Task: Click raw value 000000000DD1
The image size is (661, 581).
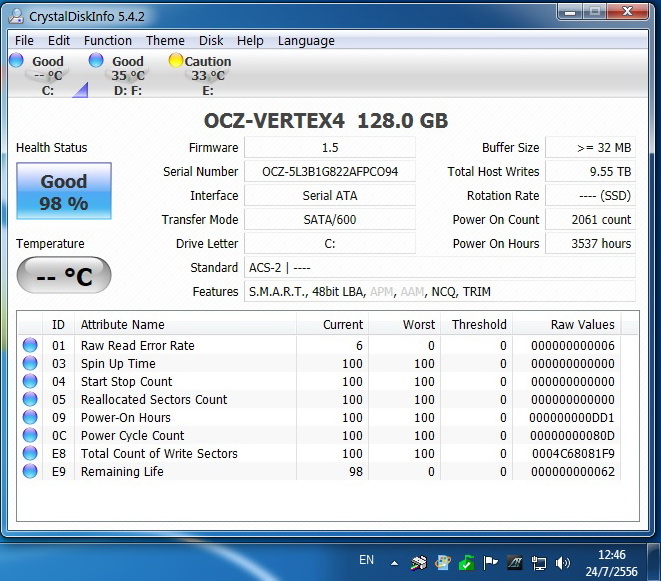Action: tap(572, 417)
